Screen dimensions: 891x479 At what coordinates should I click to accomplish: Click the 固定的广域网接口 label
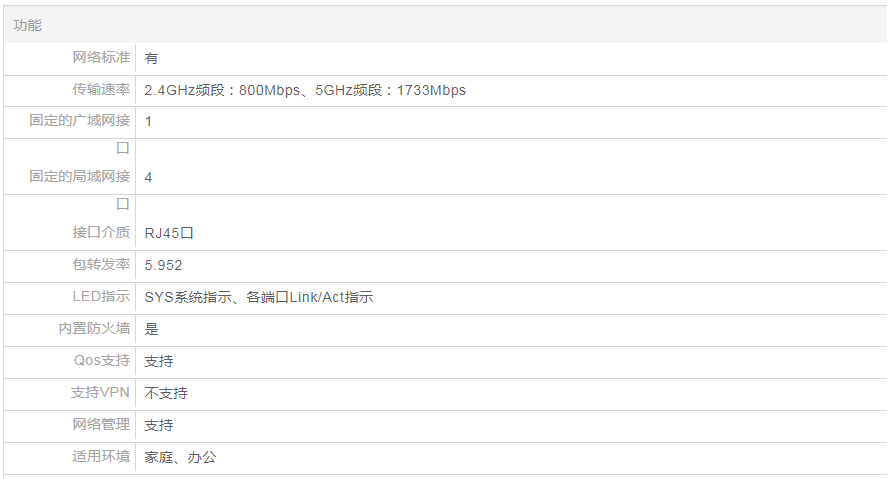coord(80,121)
